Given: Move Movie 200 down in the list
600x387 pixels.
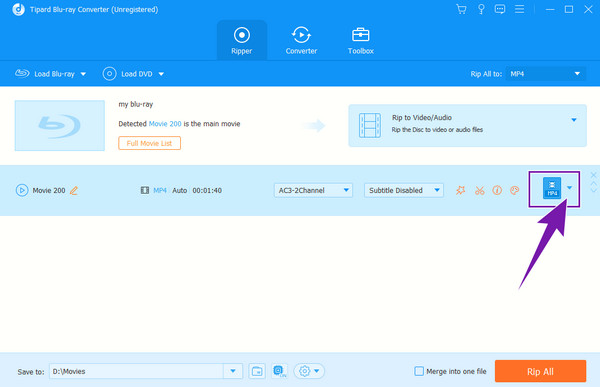Looking at the screenshot, I should [593, 190].
